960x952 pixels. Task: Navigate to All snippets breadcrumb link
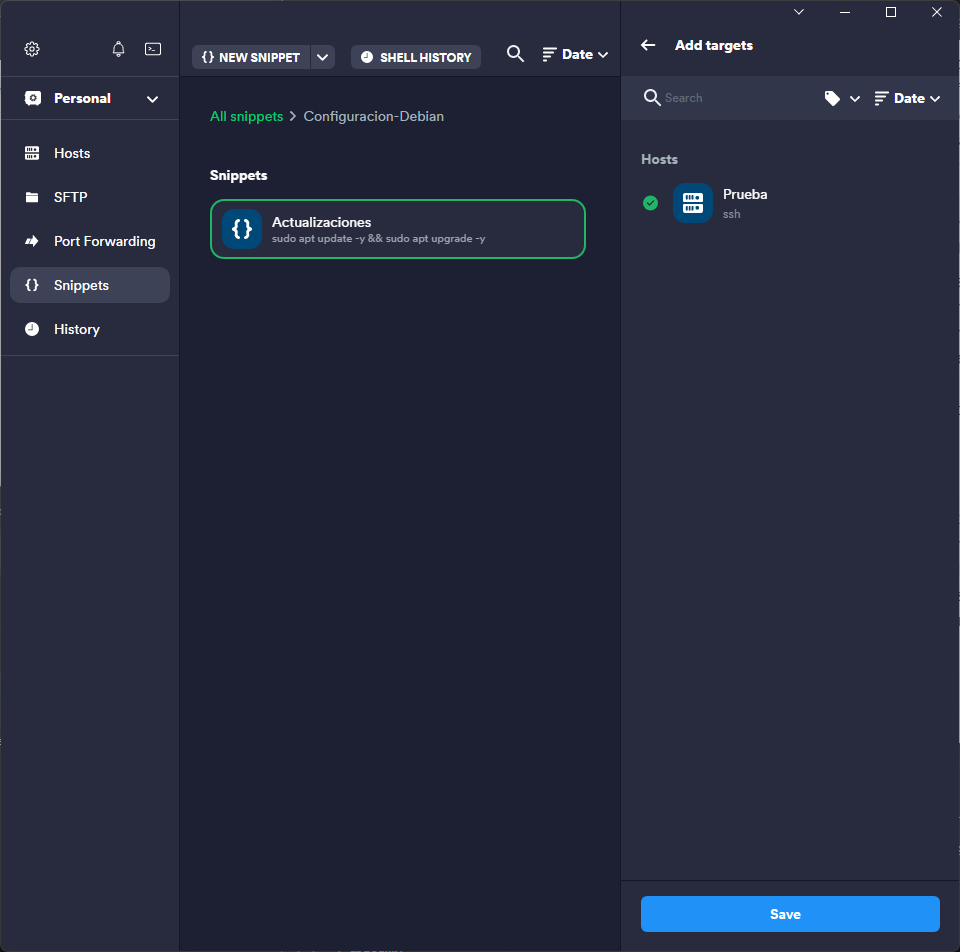(246, 116)
